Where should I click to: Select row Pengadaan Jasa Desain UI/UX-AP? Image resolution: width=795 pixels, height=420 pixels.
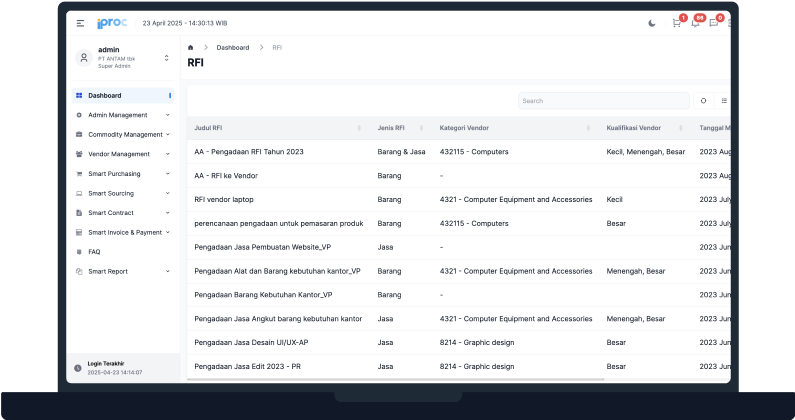coord(459,342)
